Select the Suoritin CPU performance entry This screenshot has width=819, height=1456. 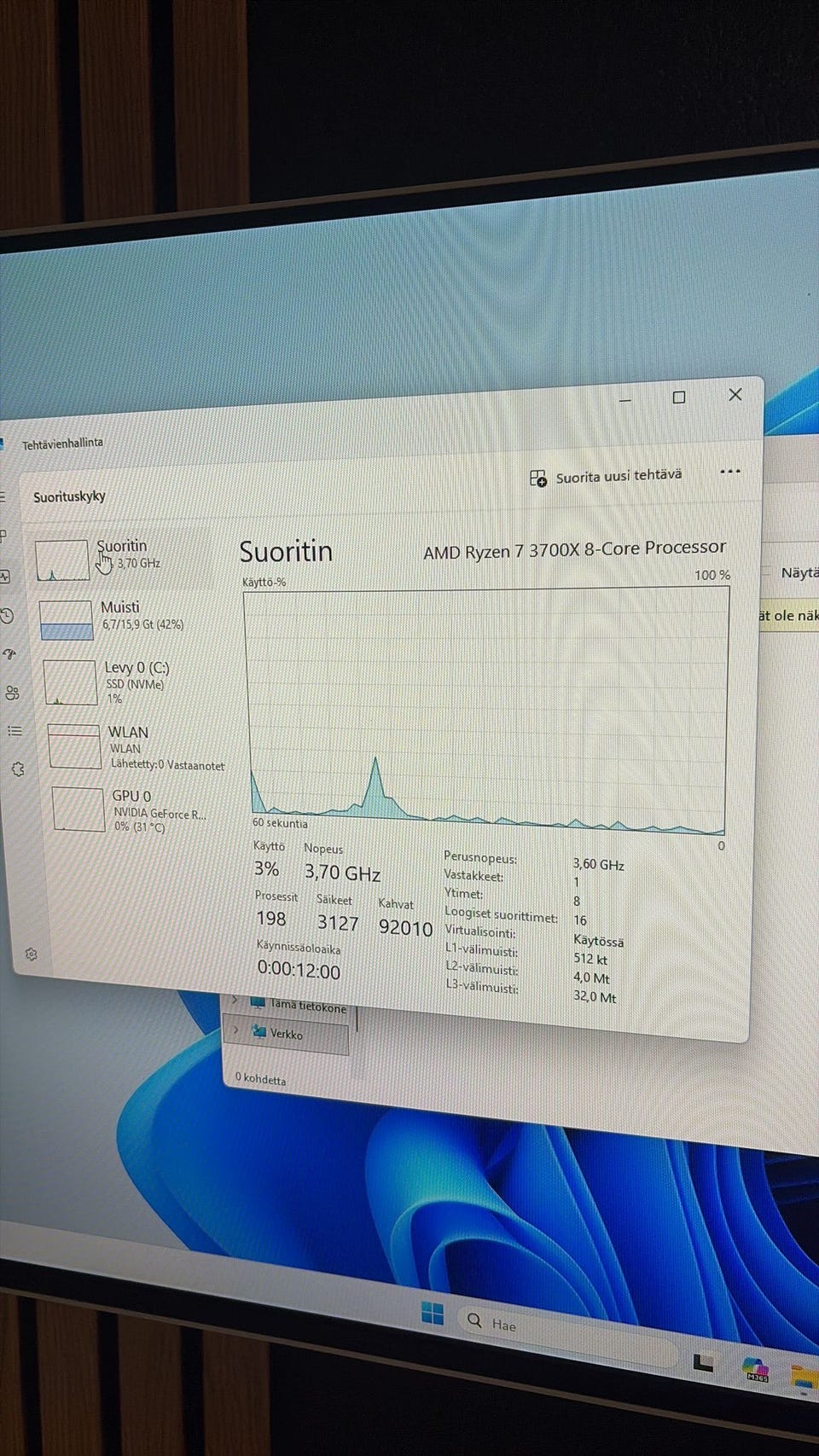(x=123, y=557)
